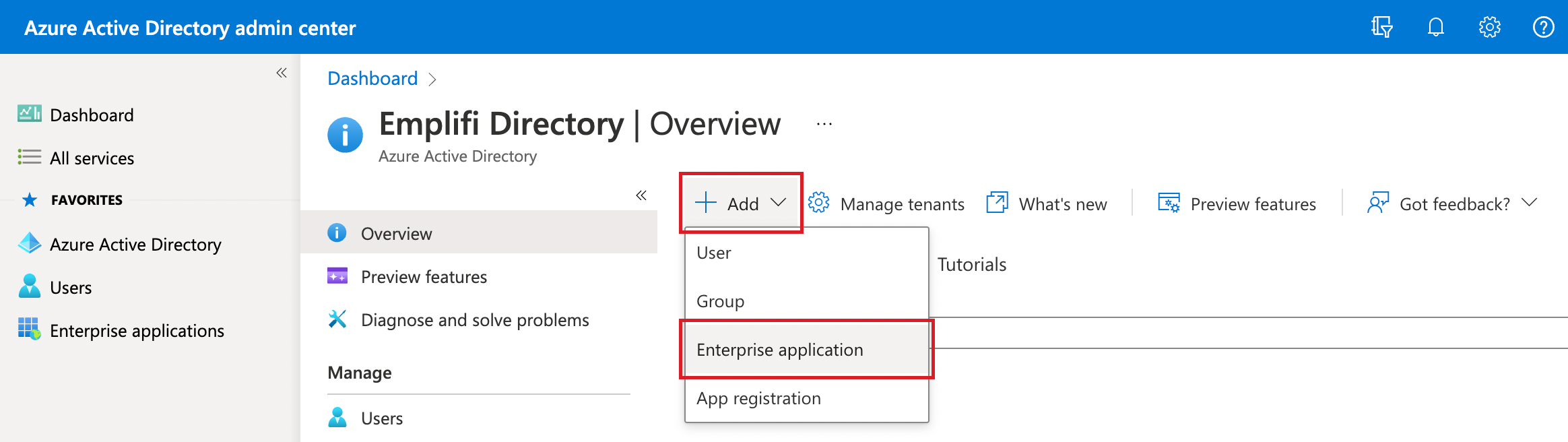The image size is (1568, 442).
Task: Click the help question mark icon
Action: pos(1543,28)
